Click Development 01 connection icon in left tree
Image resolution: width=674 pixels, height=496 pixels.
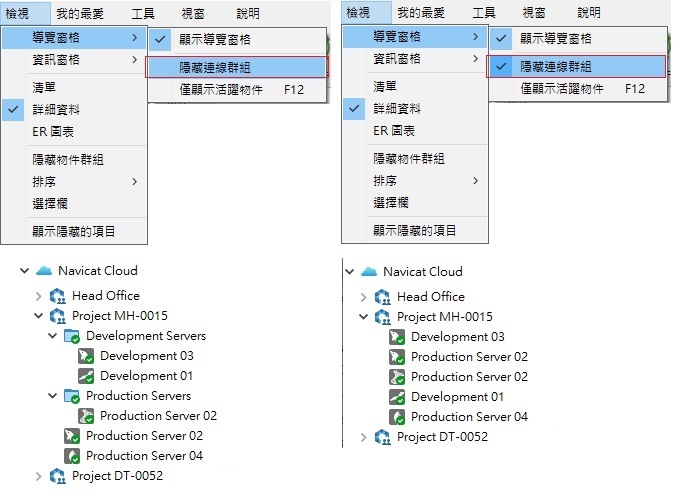(x=86, y=376)
